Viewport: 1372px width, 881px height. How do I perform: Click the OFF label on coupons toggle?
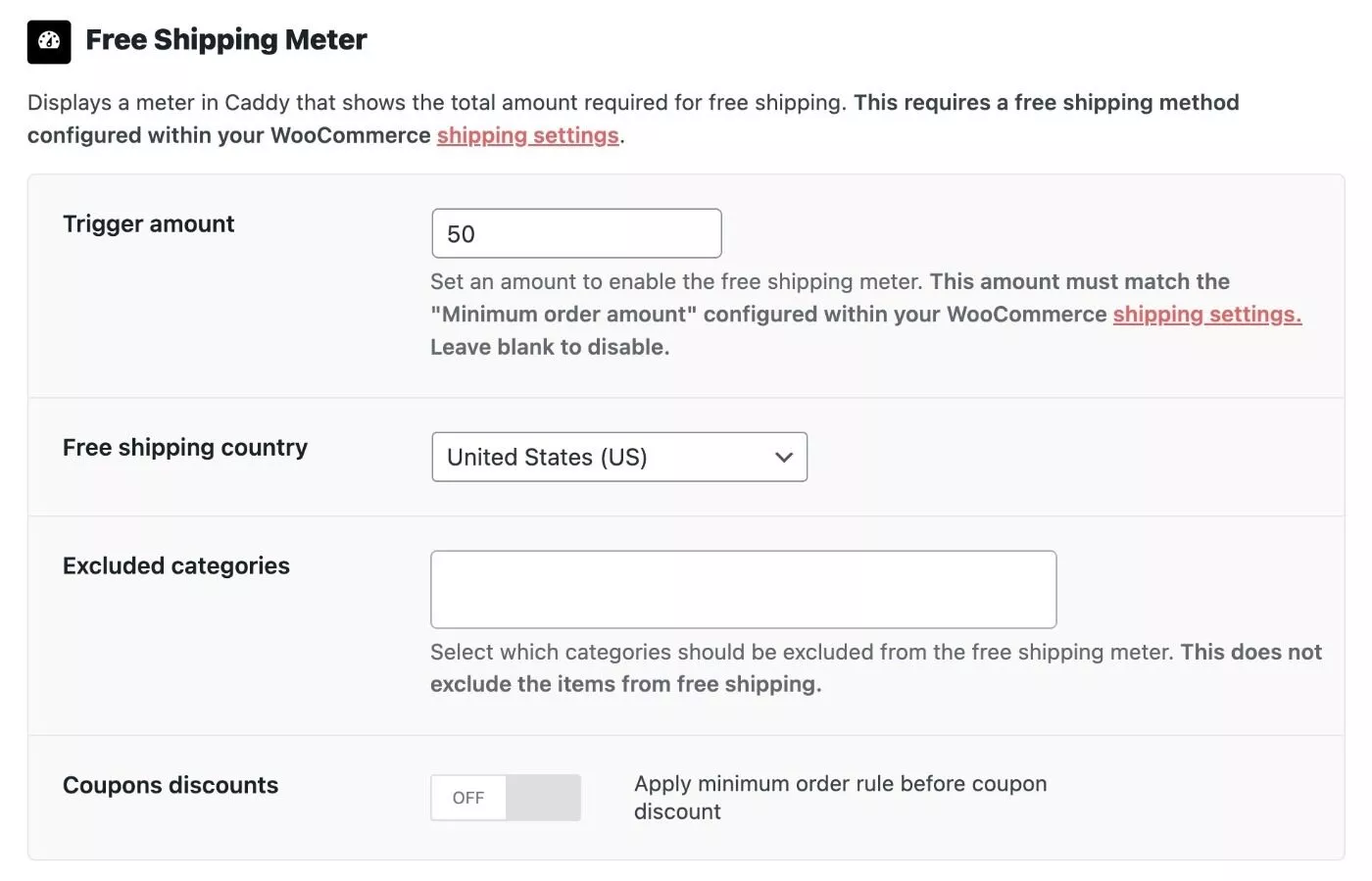click(468, 798)
